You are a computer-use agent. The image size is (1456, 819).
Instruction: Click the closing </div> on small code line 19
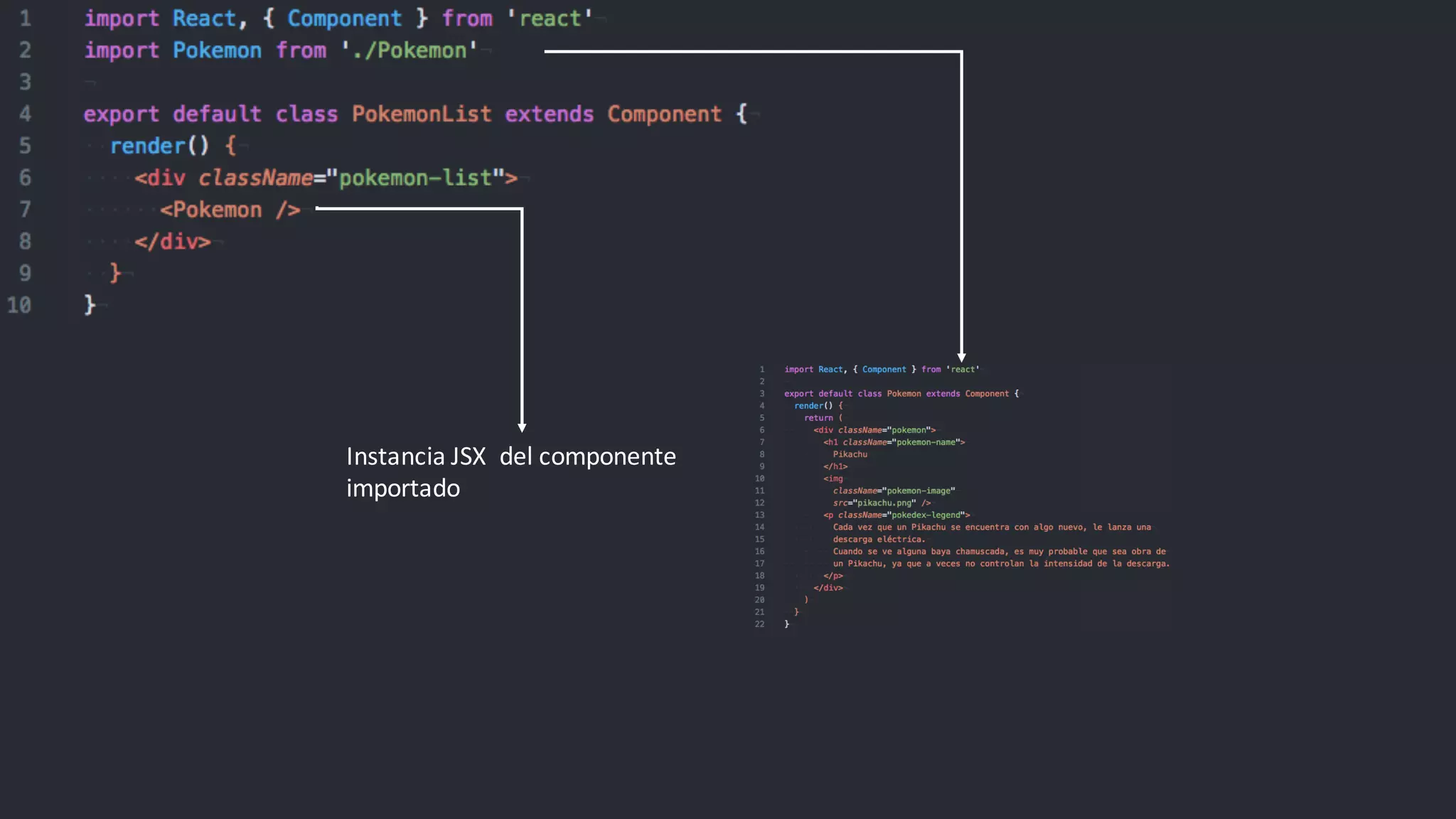point(828,588)
